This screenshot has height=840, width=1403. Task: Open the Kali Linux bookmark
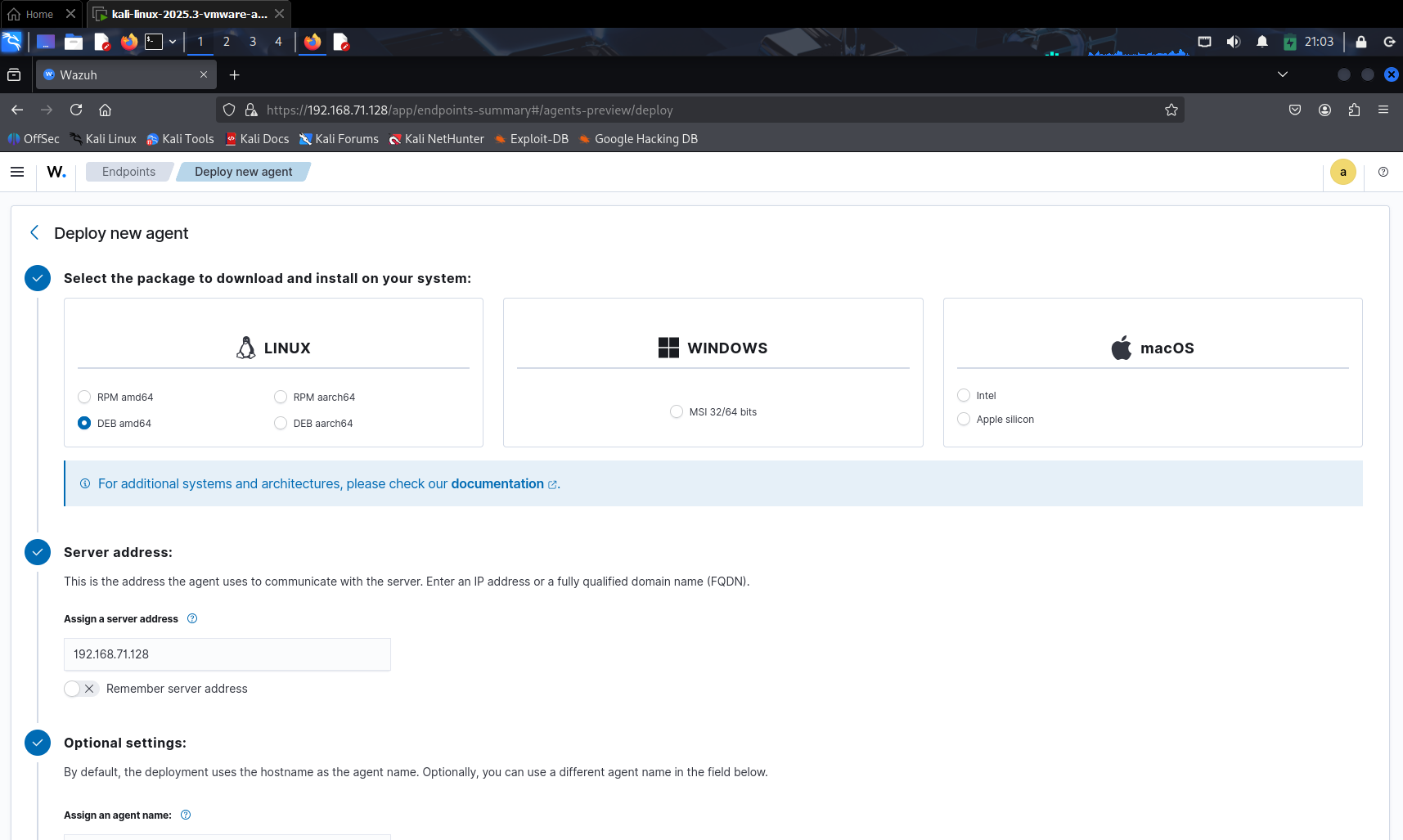pyautogui.click(x=103, y=139)
